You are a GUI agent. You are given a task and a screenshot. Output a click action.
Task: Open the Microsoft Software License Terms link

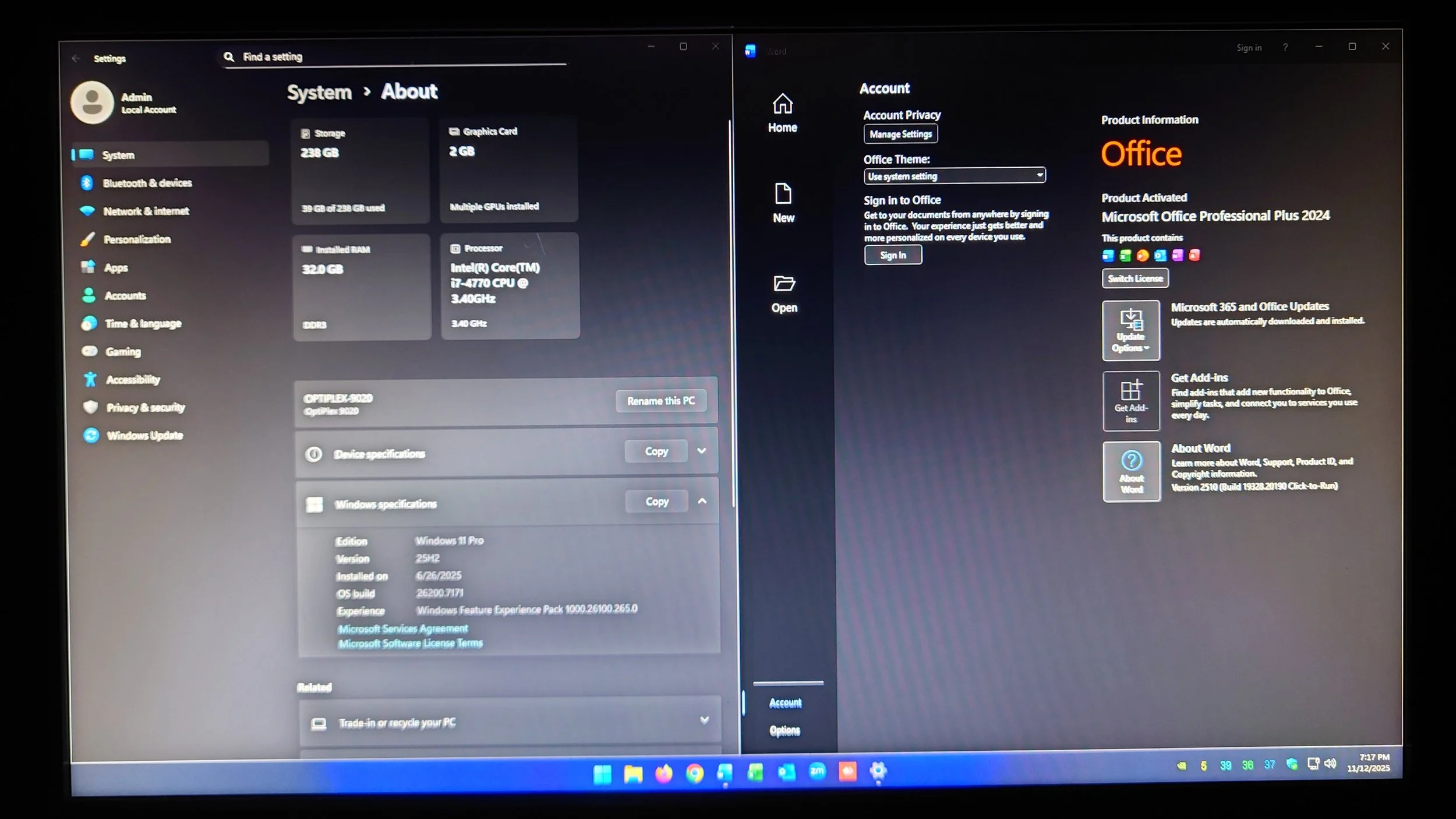click(x=410, y=643)
